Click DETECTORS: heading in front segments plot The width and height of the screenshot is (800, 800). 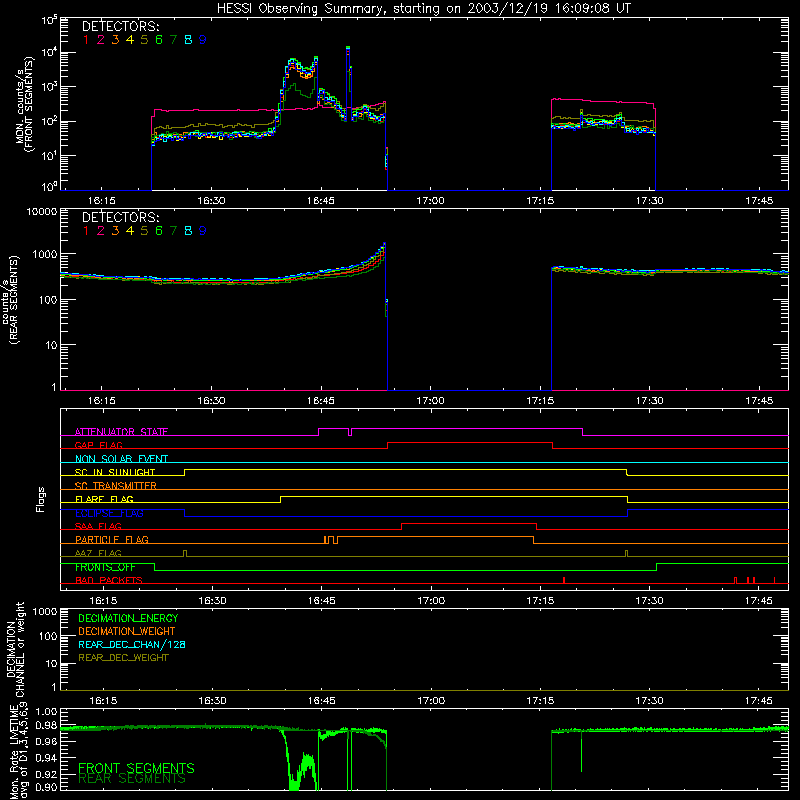coord(121,27)
